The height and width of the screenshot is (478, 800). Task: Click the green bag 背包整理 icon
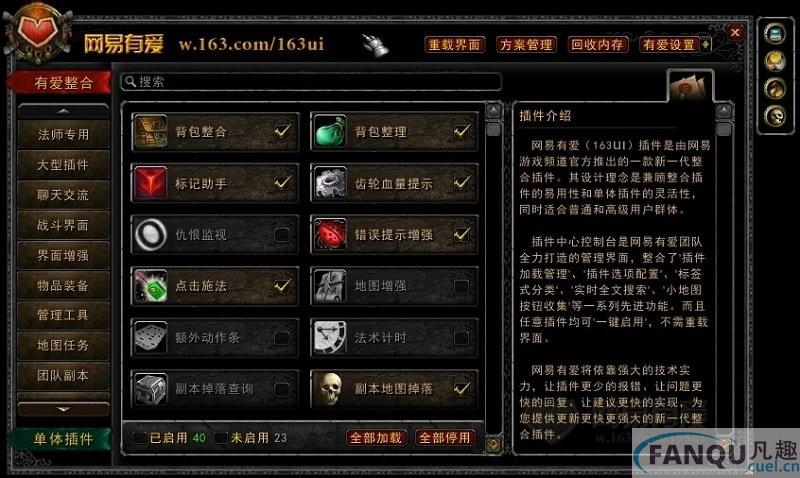(x=330, y=132)
